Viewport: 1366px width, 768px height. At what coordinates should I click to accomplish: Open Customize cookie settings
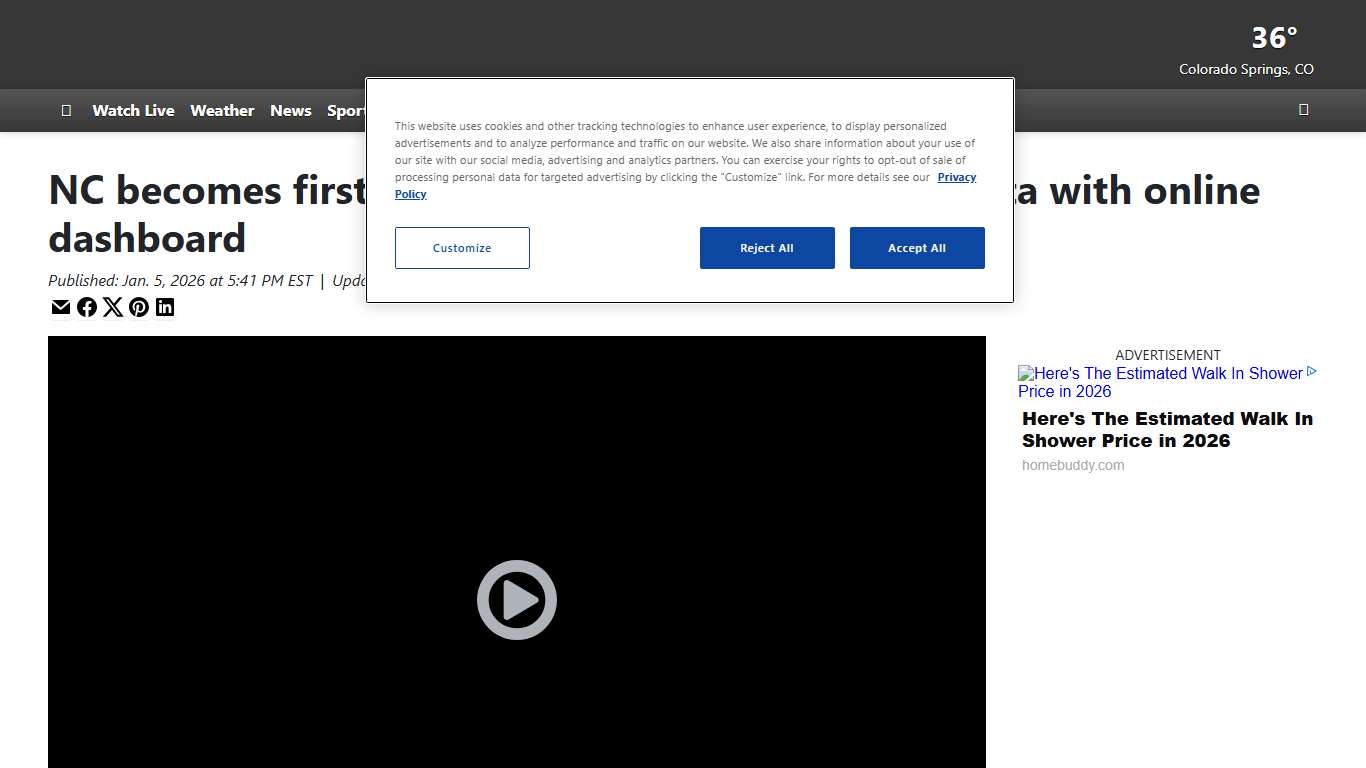pyautogui.click(x=462, y=248)
